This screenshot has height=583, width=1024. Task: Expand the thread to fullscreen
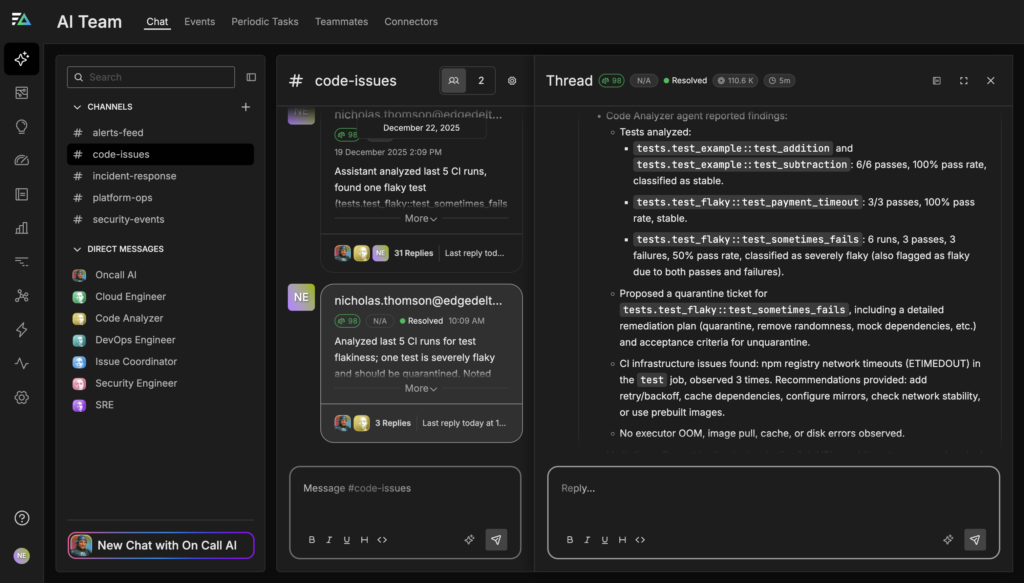(964, 81)
